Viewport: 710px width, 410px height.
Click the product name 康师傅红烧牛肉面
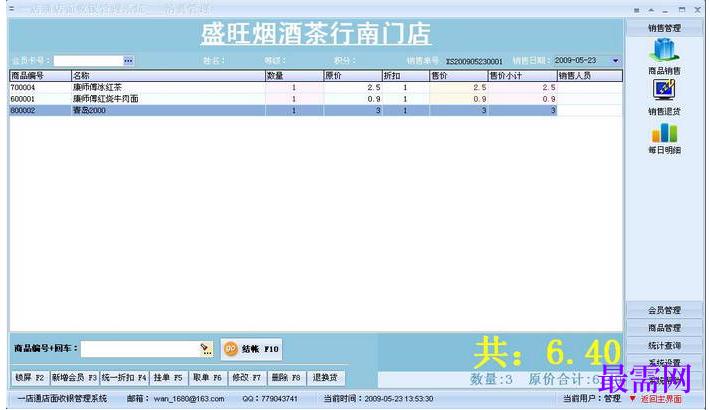point(106,99)
